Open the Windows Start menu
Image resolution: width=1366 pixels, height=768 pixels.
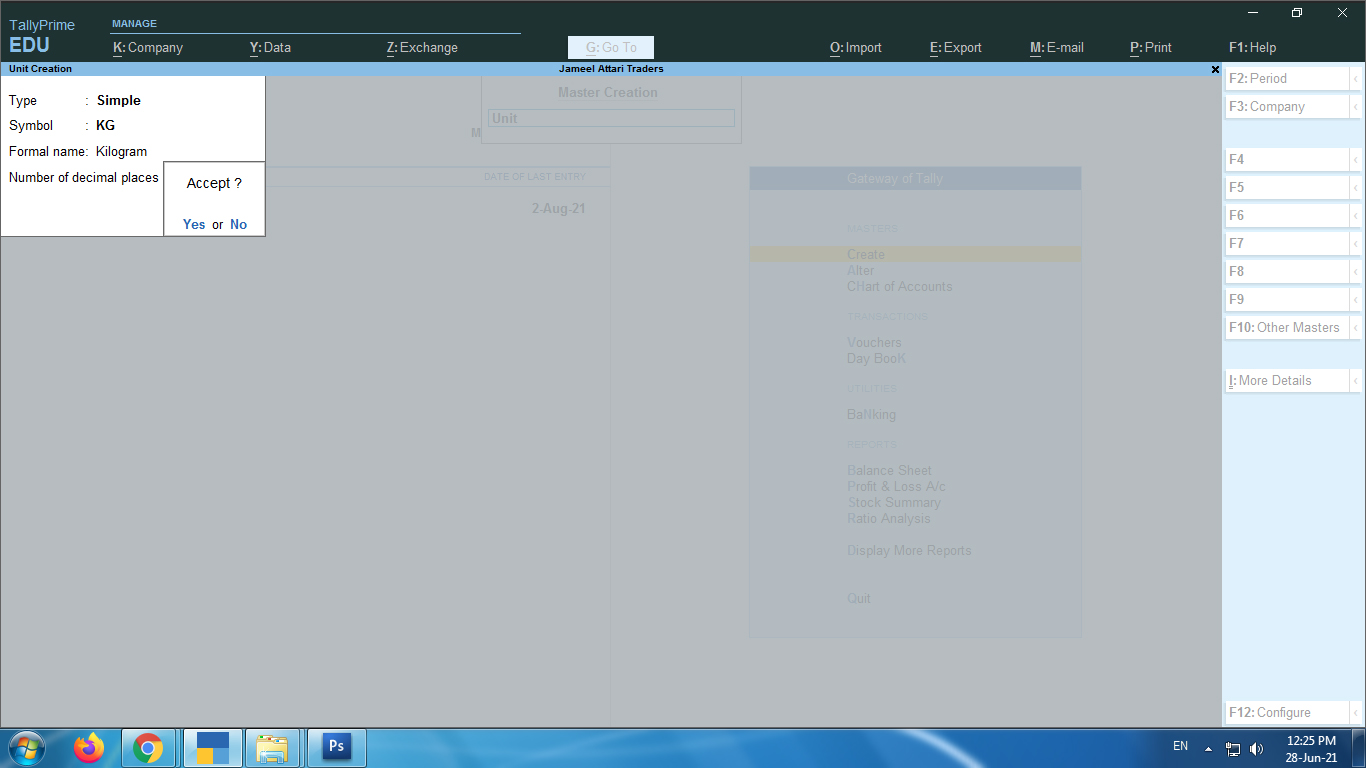[27, 747]
